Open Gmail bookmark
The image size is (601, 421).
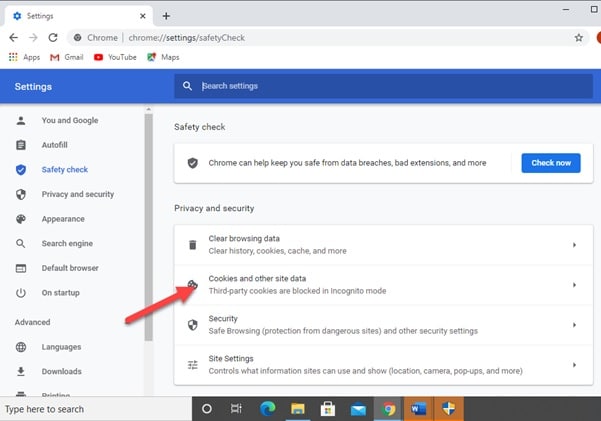pos(66,57)
